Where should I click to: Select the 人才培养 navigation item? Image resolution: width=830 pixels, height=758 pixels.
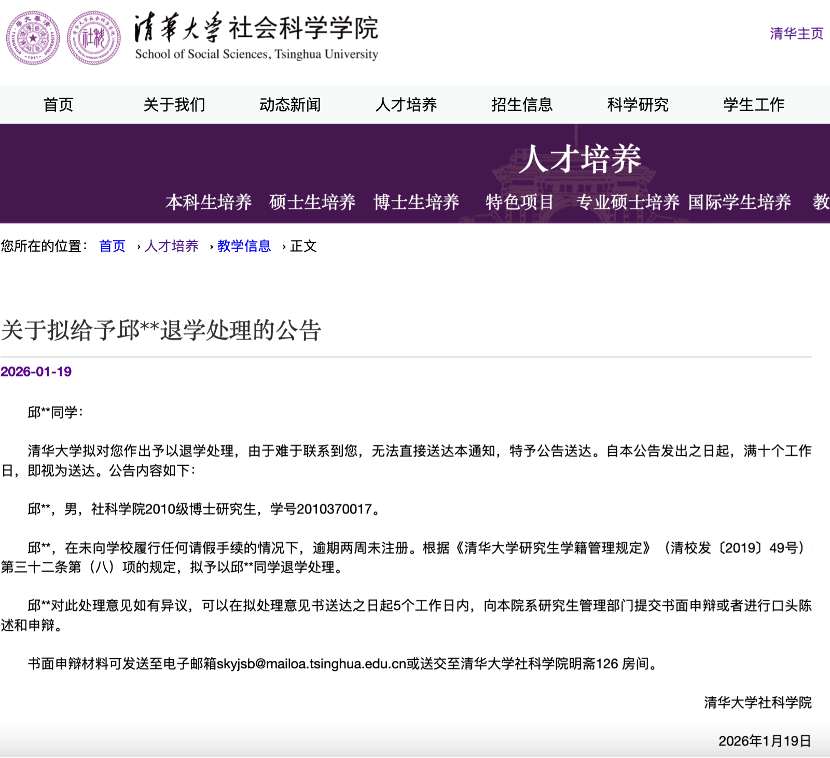(x=404, y=104)
